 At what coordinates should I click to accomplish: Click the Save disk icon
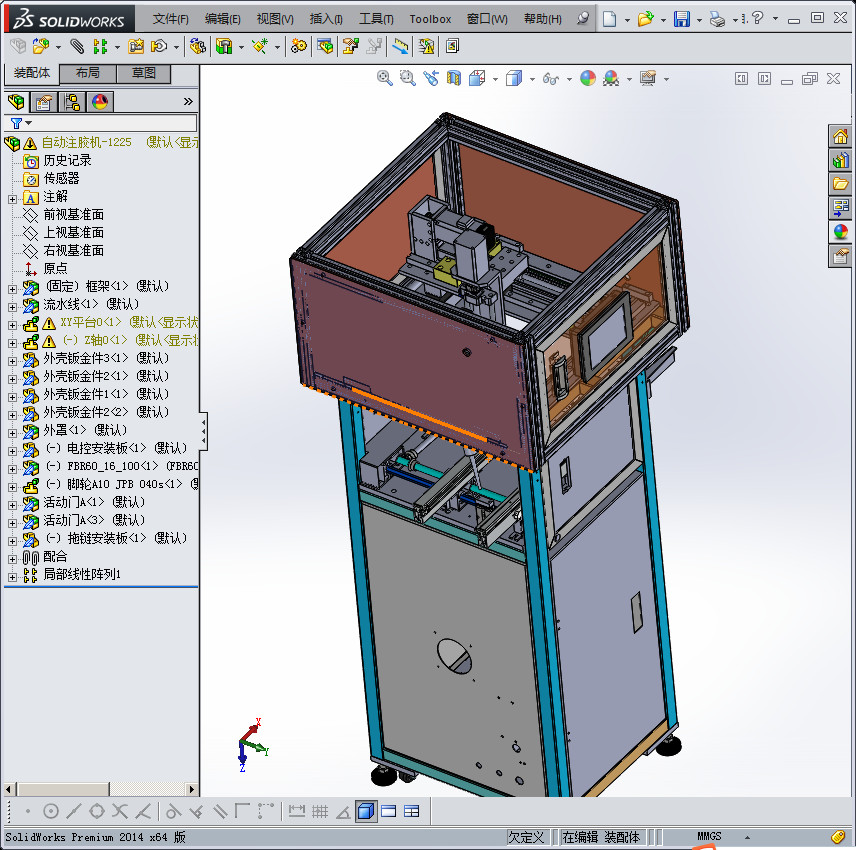(681, 19)
